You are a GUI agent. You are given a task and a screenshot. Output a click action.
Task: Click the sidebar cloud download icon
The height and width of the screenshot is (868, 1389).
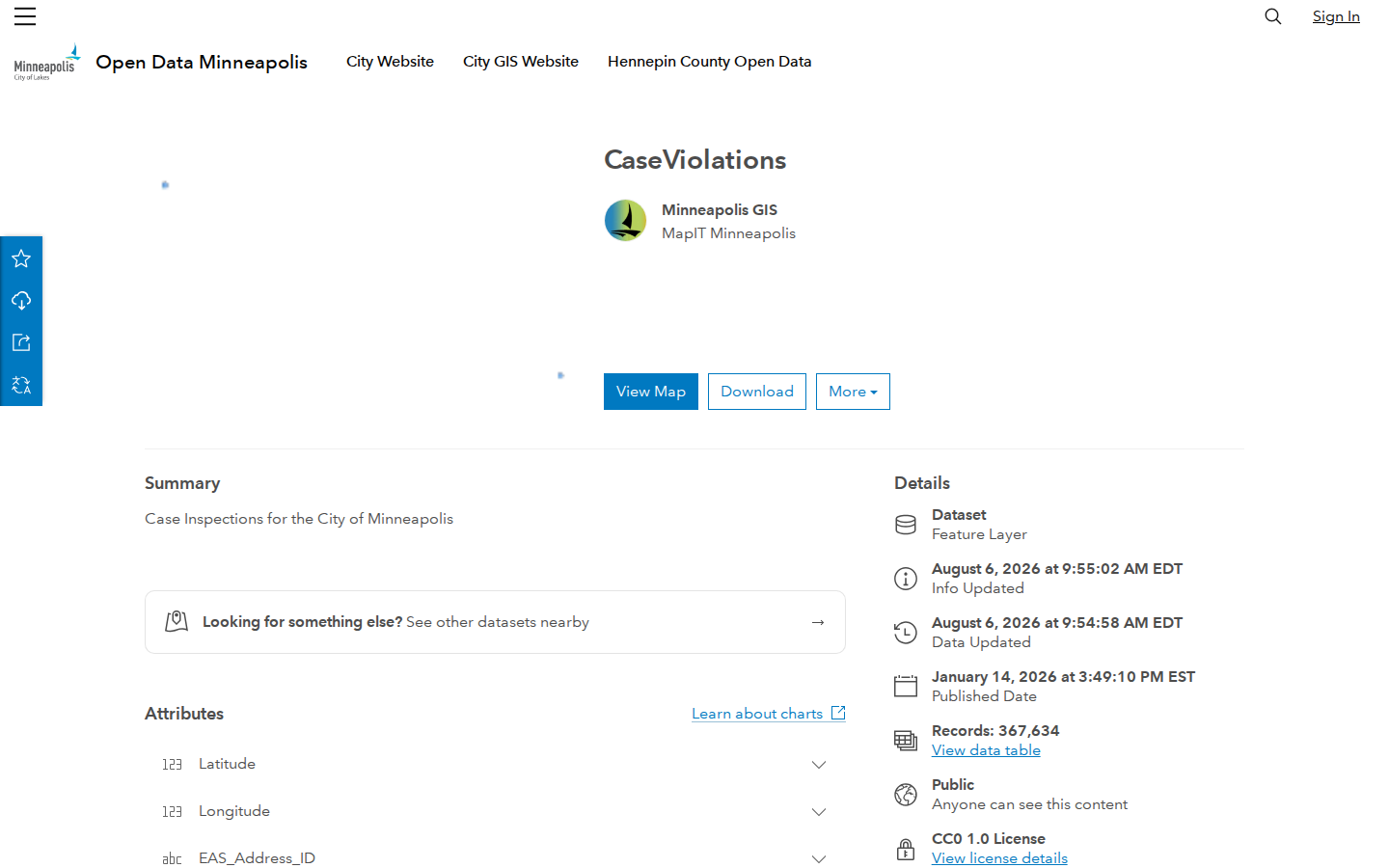click(x=21, y=301)
